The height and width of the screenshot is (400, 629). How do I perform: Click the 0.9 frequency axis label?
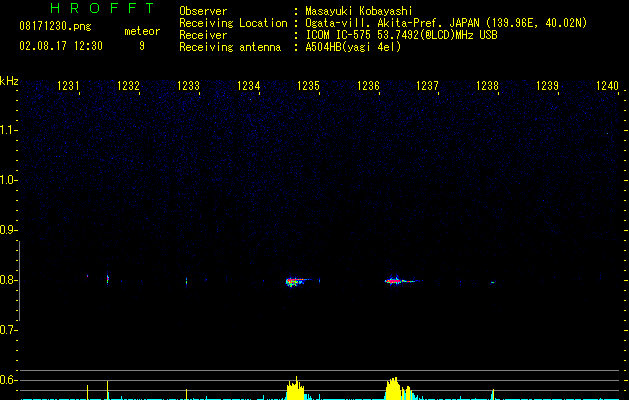pos(8,230)
